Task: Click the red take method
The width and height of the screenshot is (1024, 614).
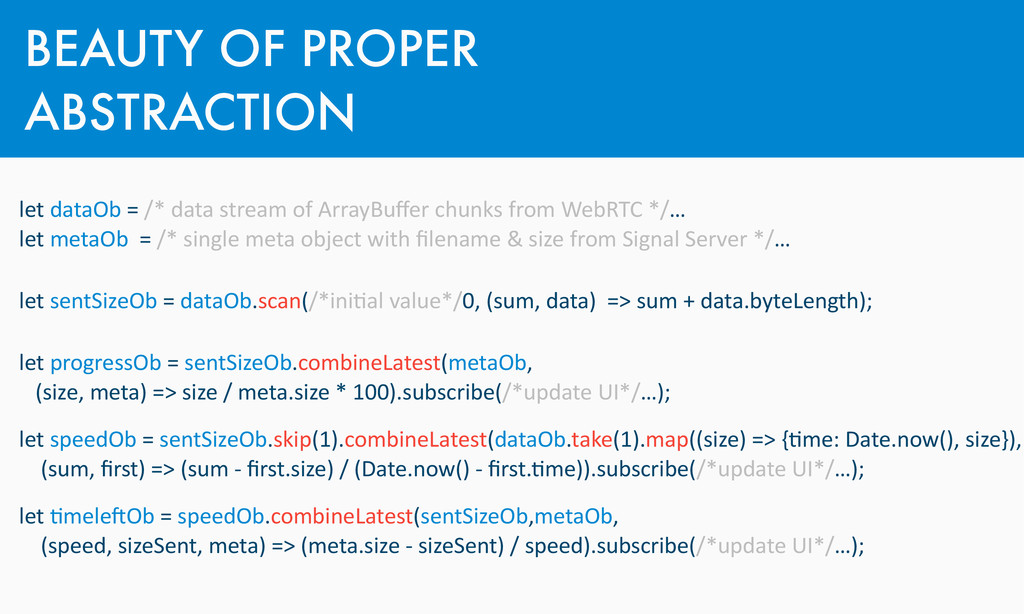Action: tap(592, 440)
